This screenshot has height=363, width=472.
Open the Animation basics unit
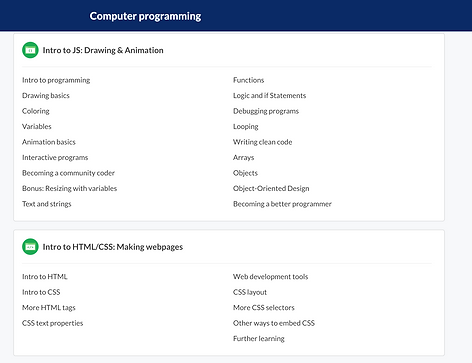pos(49,142)
